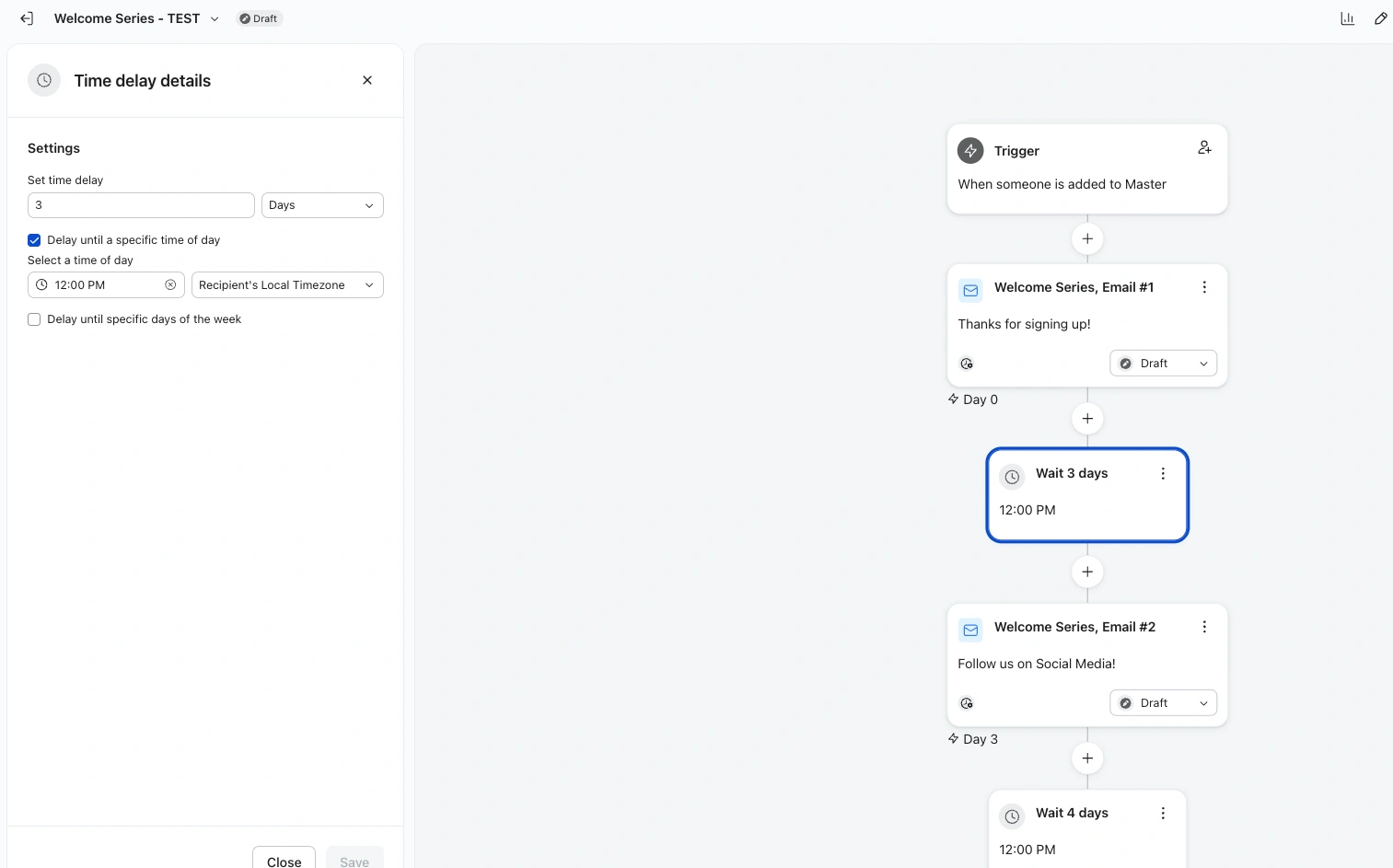The height and width of the screenshot is (868, 1393).
Task: Expand the Welcome Series - TEST flow name menu
Action: tap(215, 18)
